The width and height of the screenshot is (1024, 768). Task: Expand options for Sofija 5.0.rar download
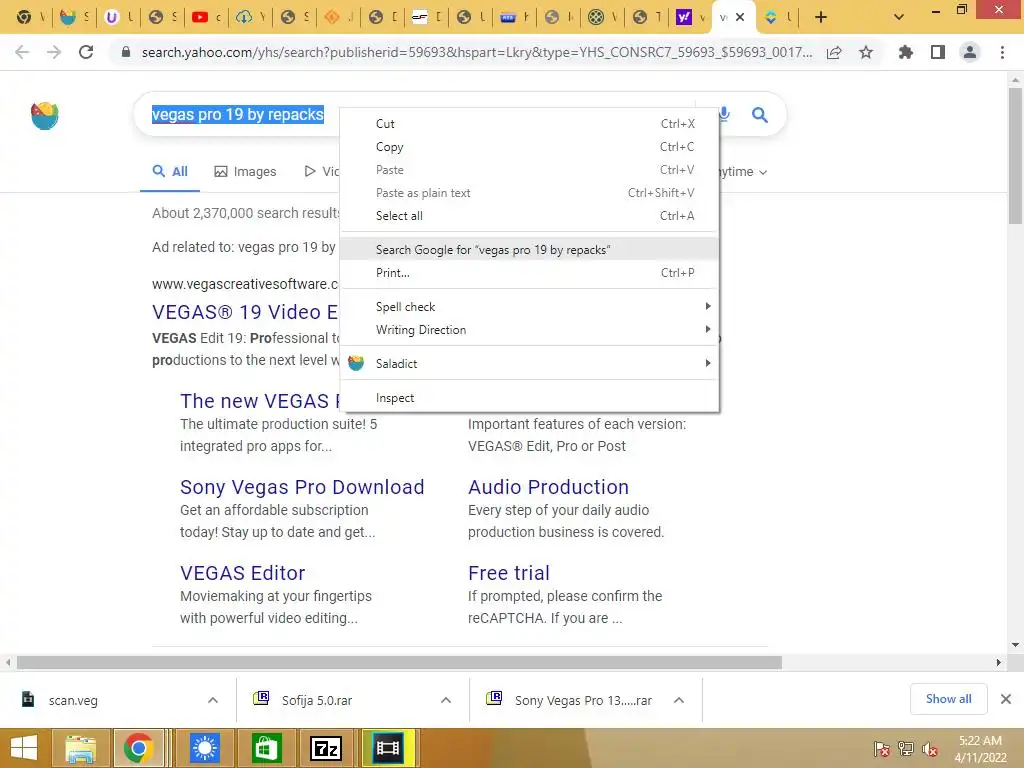coord(446,700)
